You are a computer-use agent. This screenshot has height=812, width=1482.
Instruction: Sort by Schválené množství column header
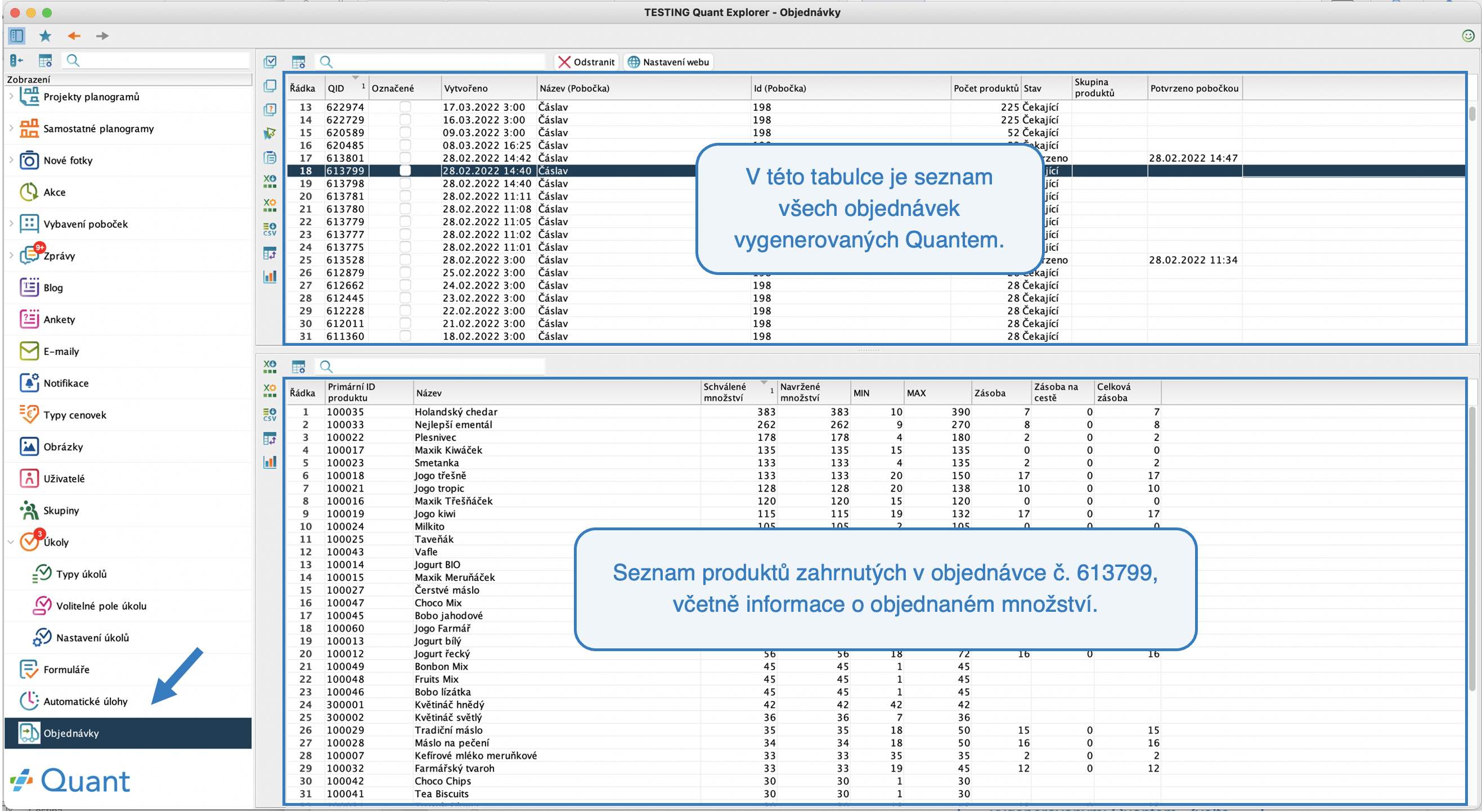[x=738, y=392]
